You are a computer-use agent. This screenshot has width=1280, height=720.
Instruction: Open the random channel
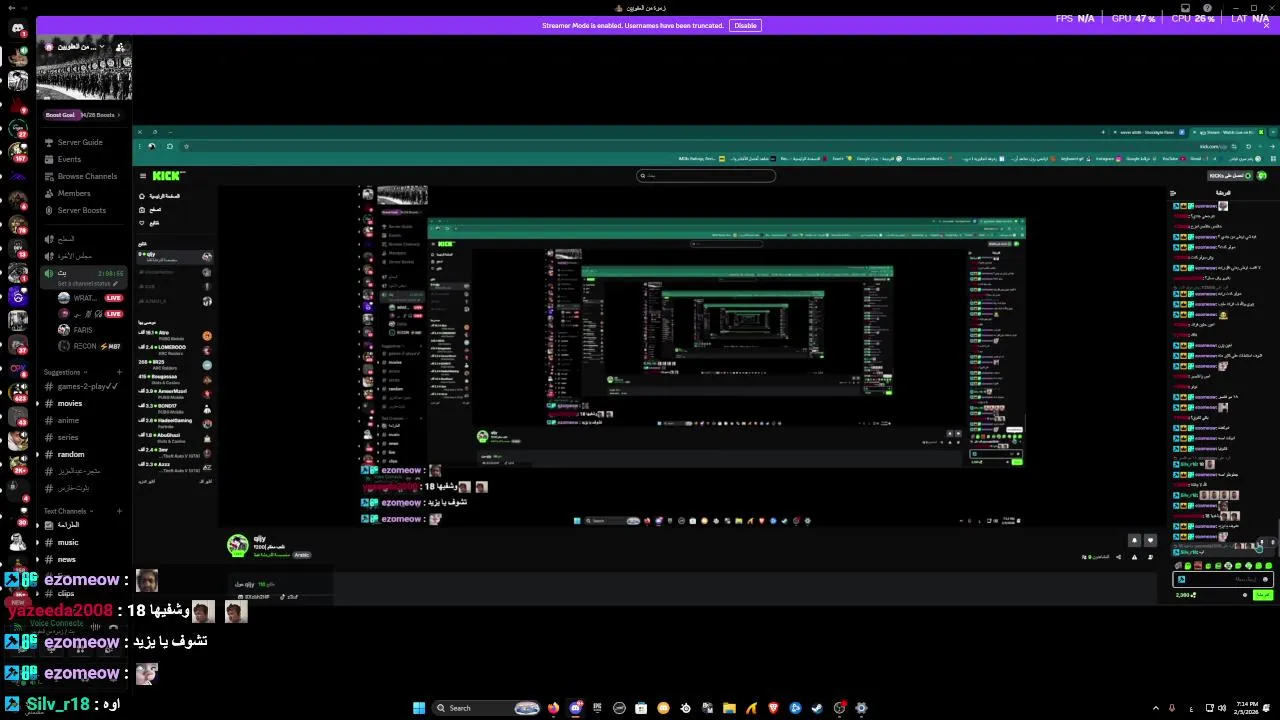71,454
